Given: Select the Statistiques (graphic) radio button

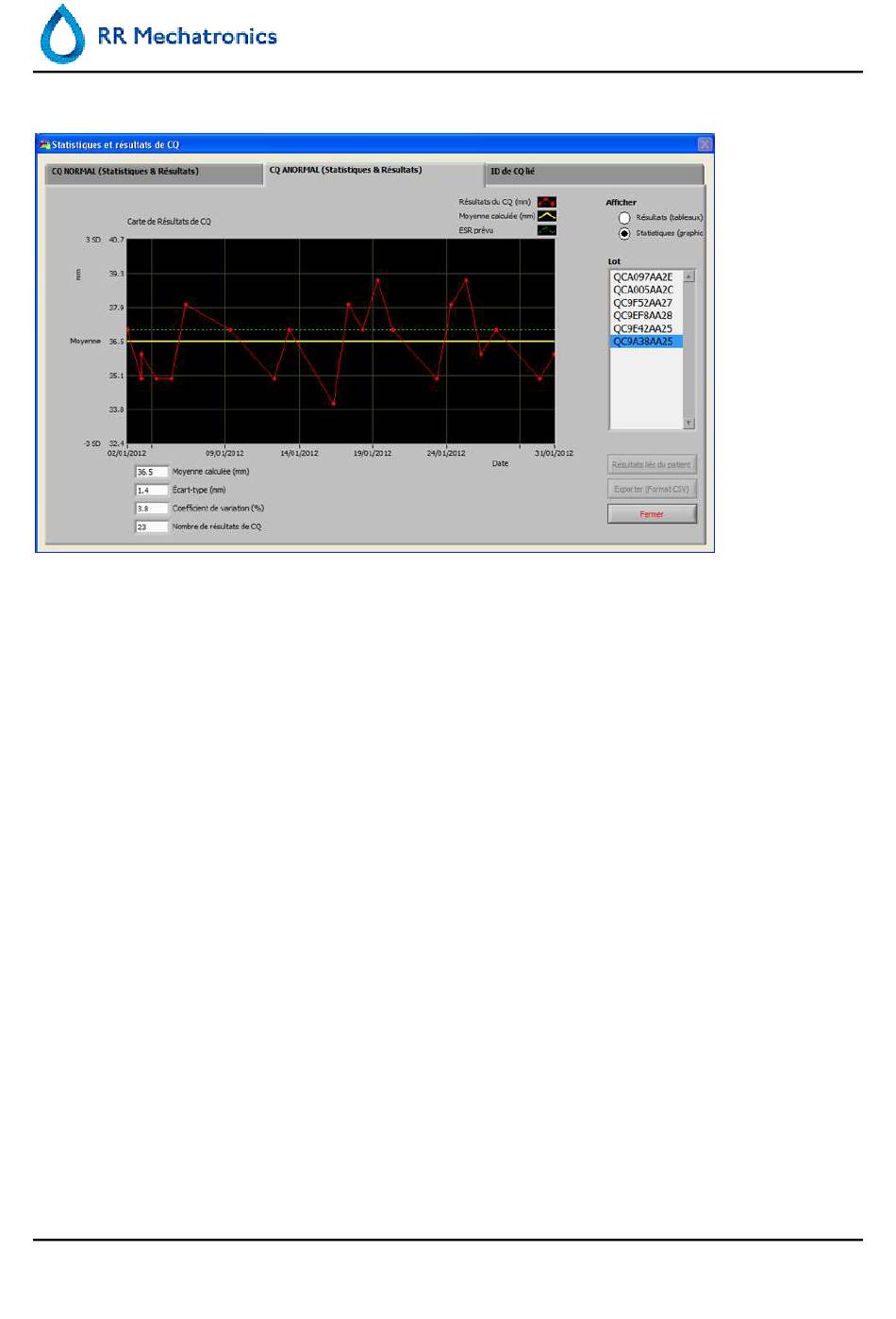Looking at the screenshot, I should (x=624, y=233).
